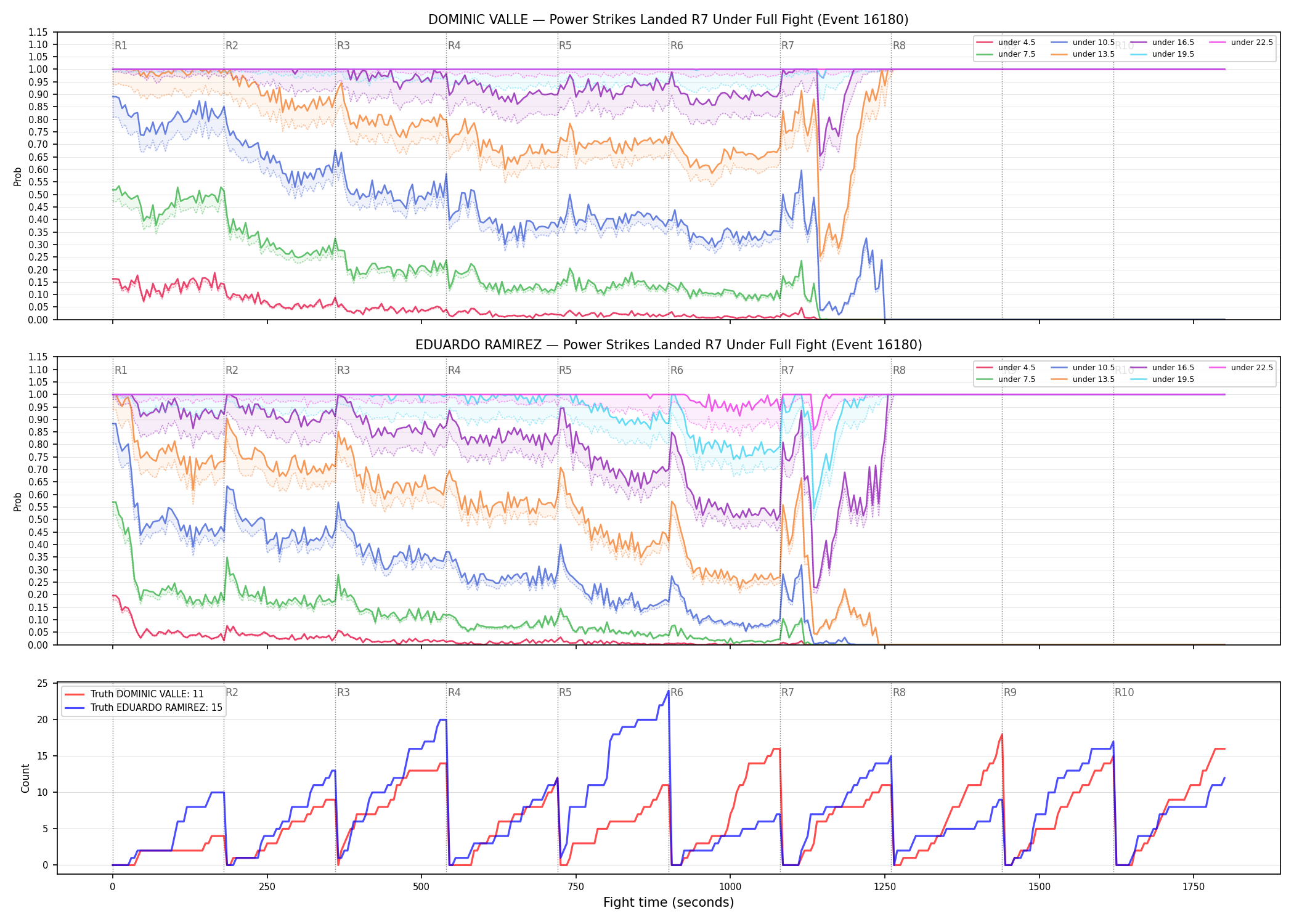Pick 'under 4.5' legend entry in Ramirez chart
The image size is (1294, 924).
pyautogui.click(x=1006, y=368)
